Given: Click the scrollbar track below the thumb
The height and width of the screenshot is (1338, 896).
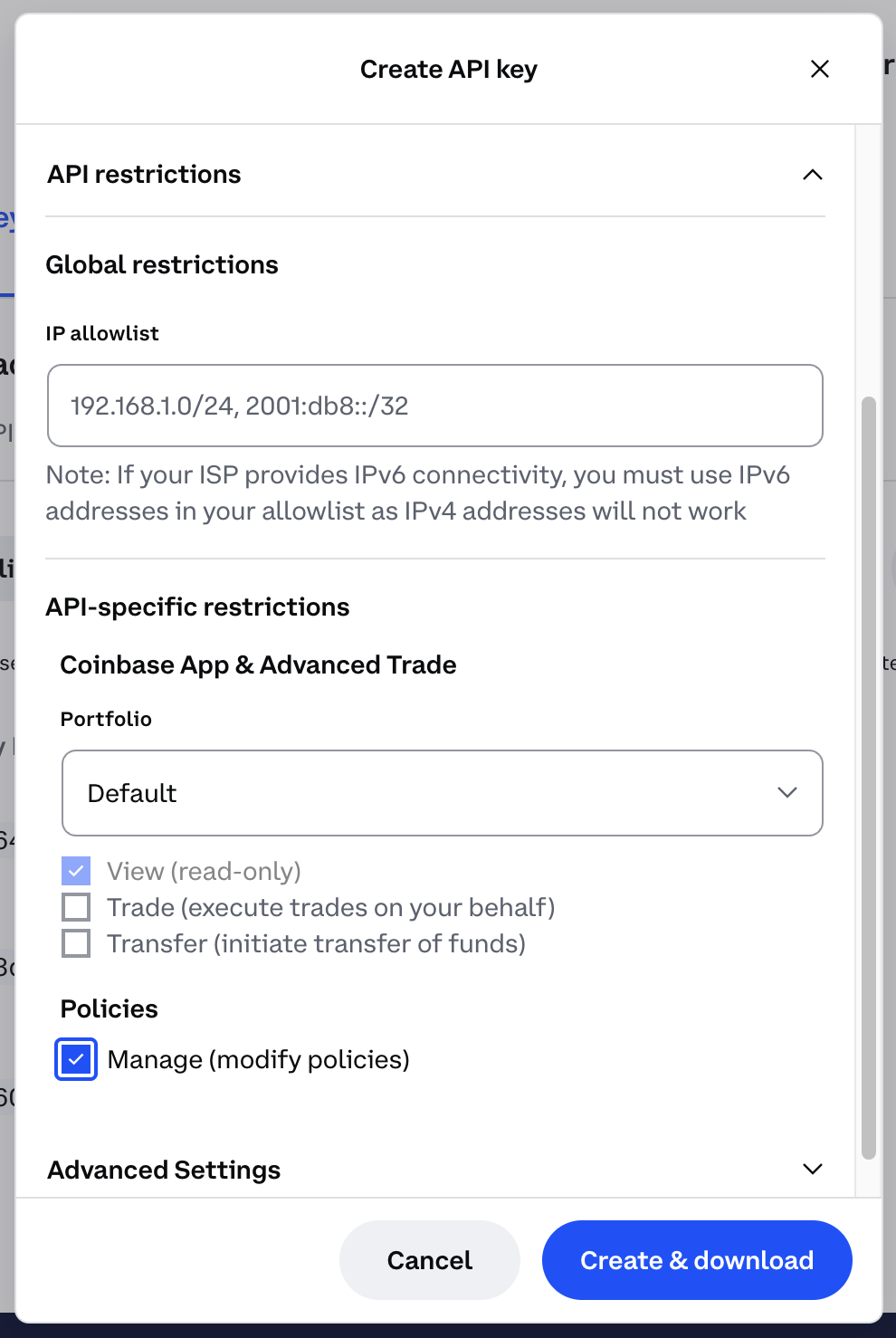Looking at the screenshot, I should 869,1178.
